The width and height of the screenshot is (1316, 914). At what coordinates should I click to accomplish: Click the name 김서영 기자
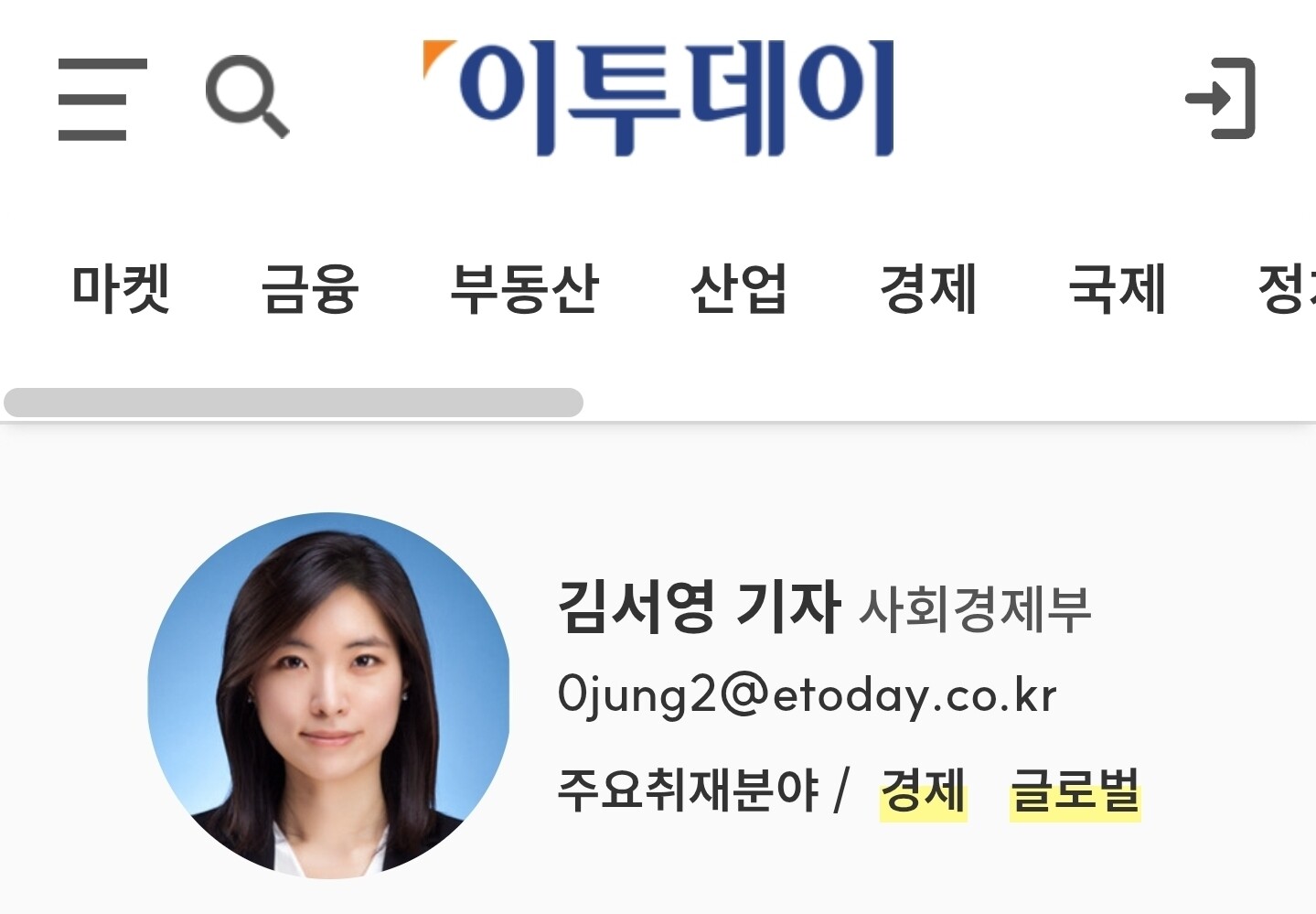[x=699, y=607]
